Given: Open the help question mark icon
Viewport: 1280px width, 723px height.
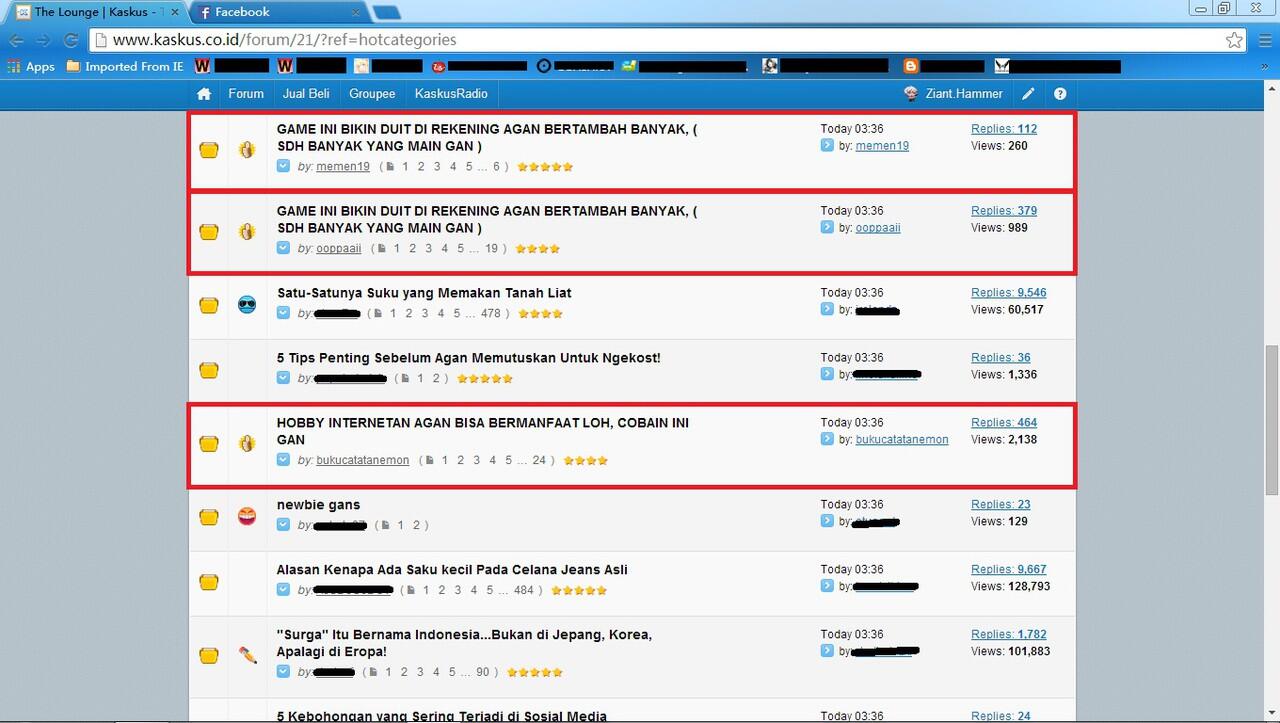Looking at the screenshot, I should pos(1060,94).
